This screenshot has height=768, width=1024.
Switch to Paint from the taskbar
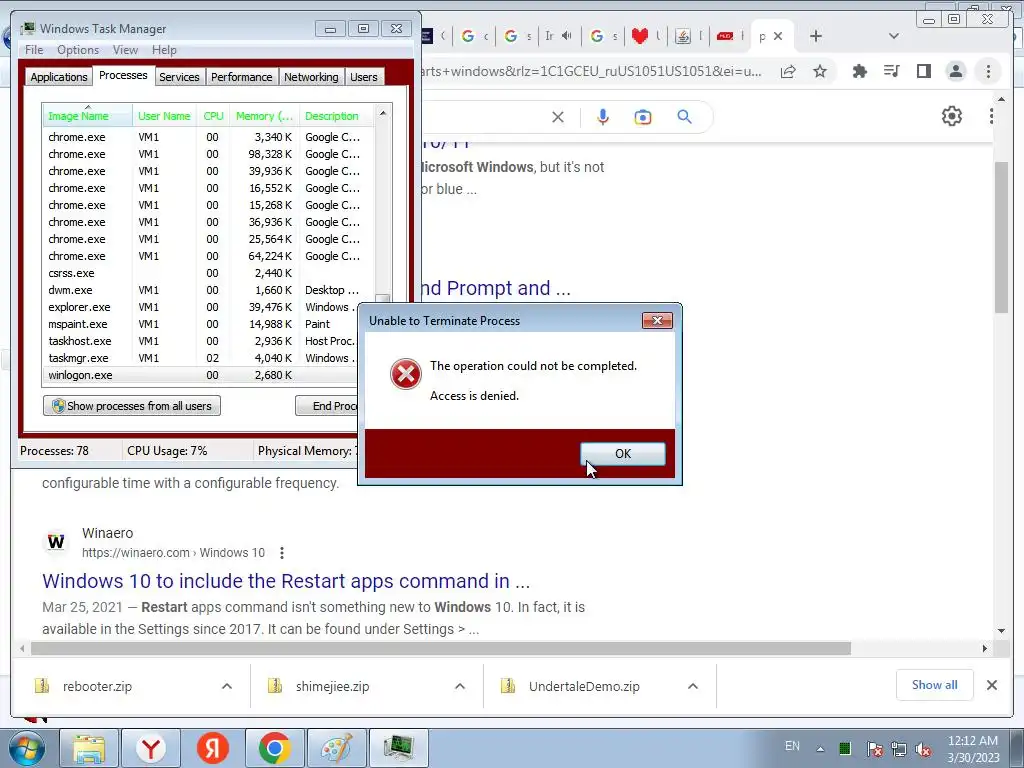tap(336, 748)
